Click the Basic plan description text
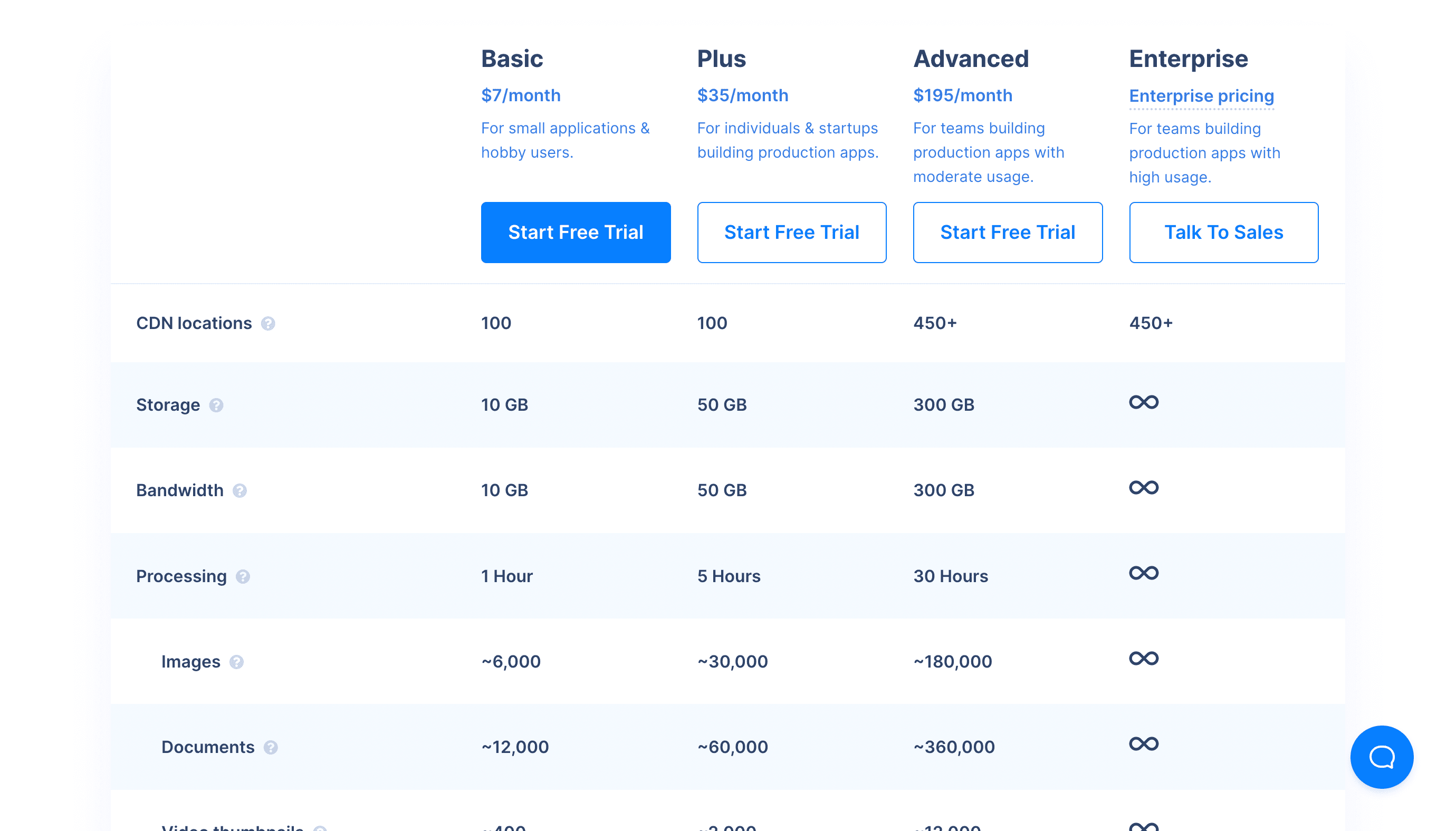Screen dimensions: 1456x831 tap(566, 140)
